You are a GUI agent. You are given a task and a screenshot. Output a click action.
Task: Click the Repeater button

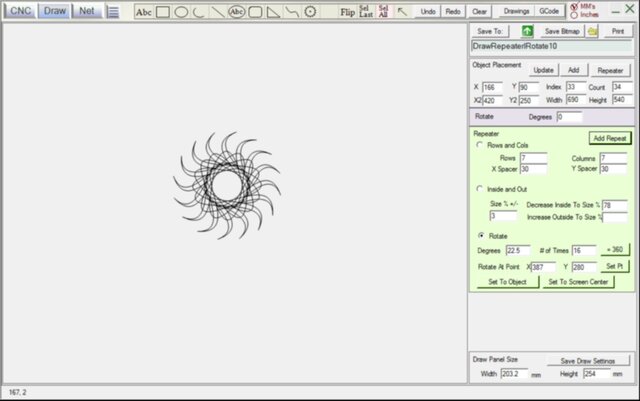610,71
